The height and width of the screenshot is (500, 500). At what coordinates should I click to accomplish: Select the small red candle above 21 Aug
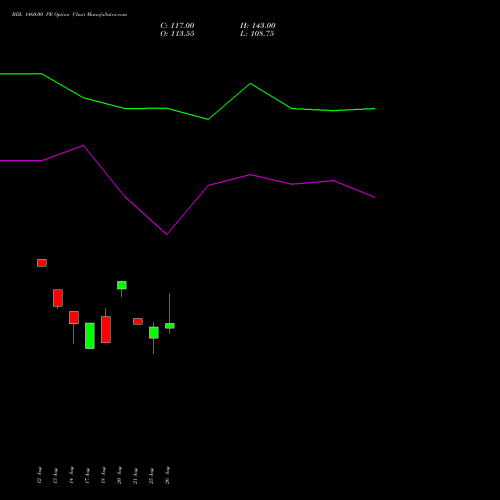point(138,321)
